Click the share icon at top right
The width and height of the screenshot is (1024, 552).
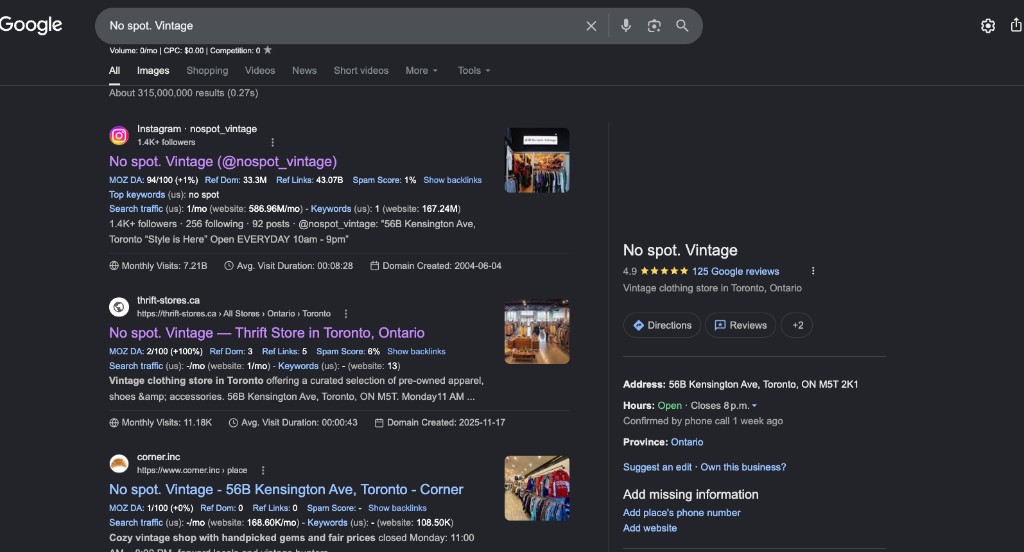[x=1016, y=25]
